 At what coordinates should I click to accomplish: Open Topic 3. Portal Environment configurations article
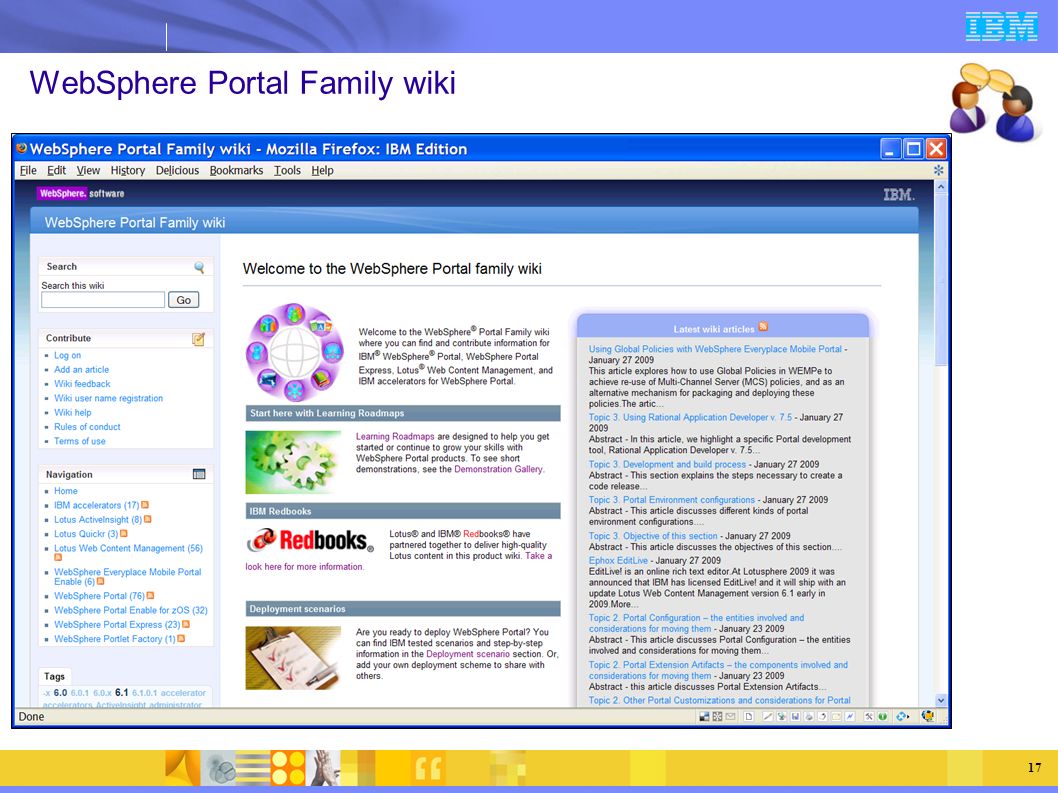pyautogui.click(x=672, y=499)
